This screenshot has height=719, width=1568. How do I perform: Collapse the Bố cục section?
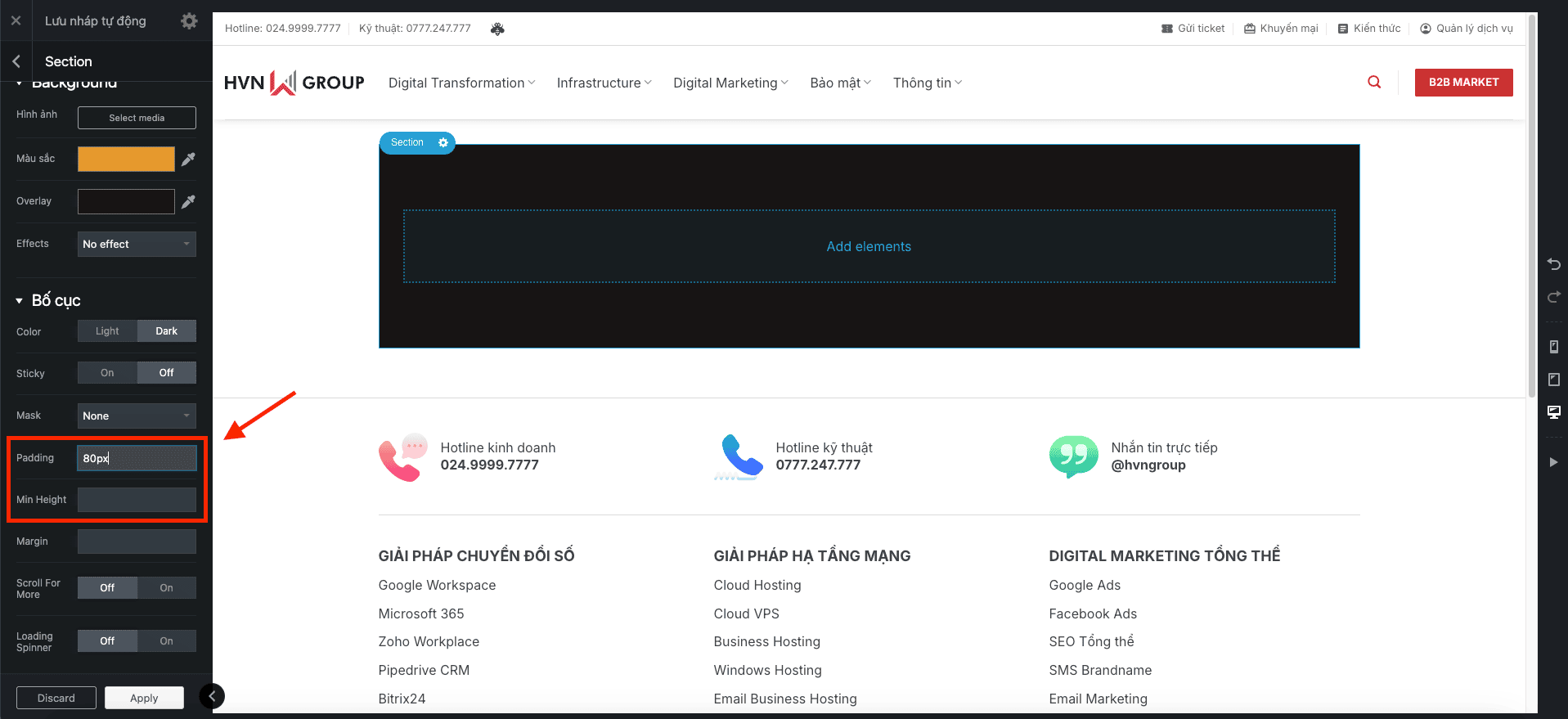[19, 301]
